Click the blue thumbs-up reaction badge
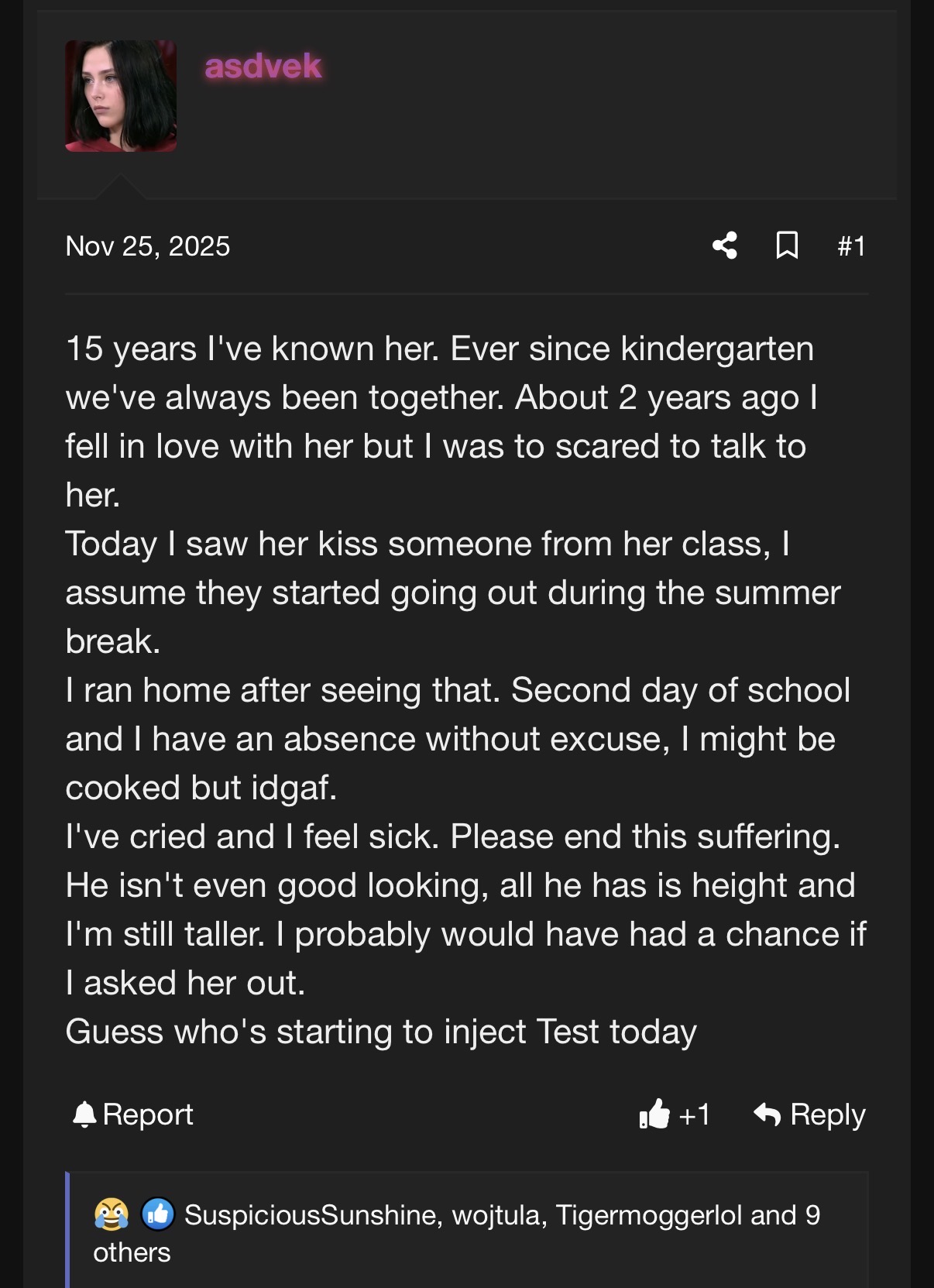934x1288 pixels. (158, 1214)
